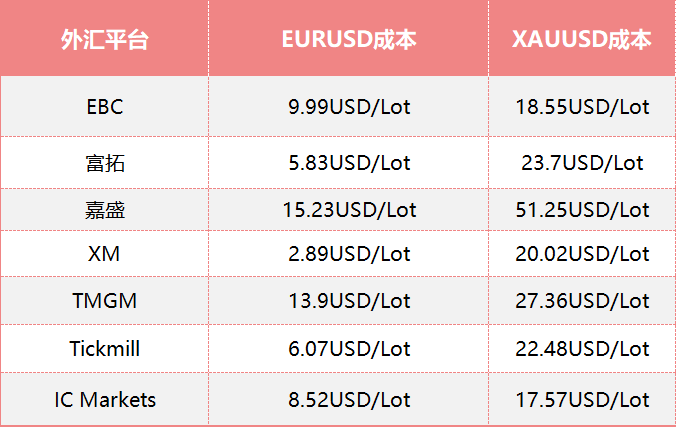Click the EBC platform cell
This screenshot has height=427, width=676.
click(x=104, y=107)
